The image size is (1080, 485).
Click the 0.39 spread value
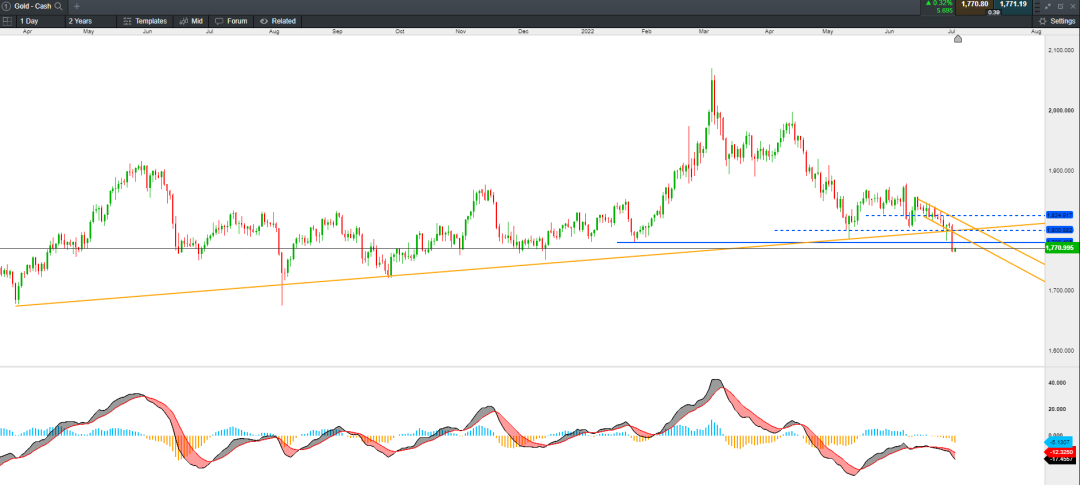point(994,12)
